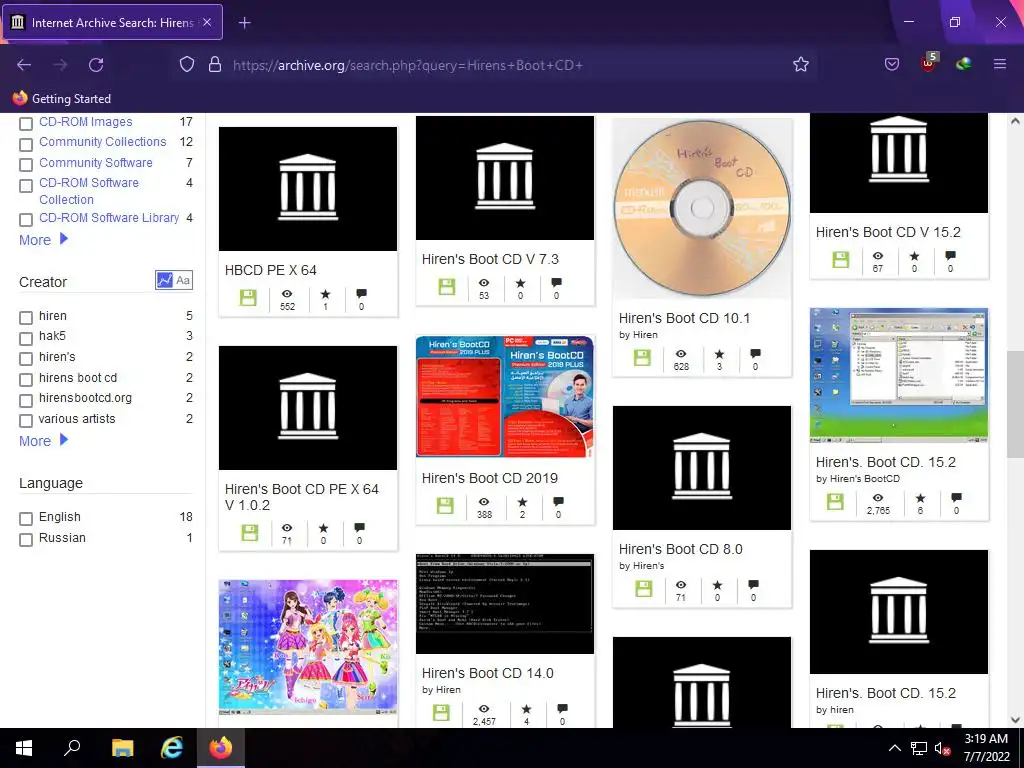Screen dimensions: 1024x768
Task: Check the hiren creator filter
Action: coord(26,318)
